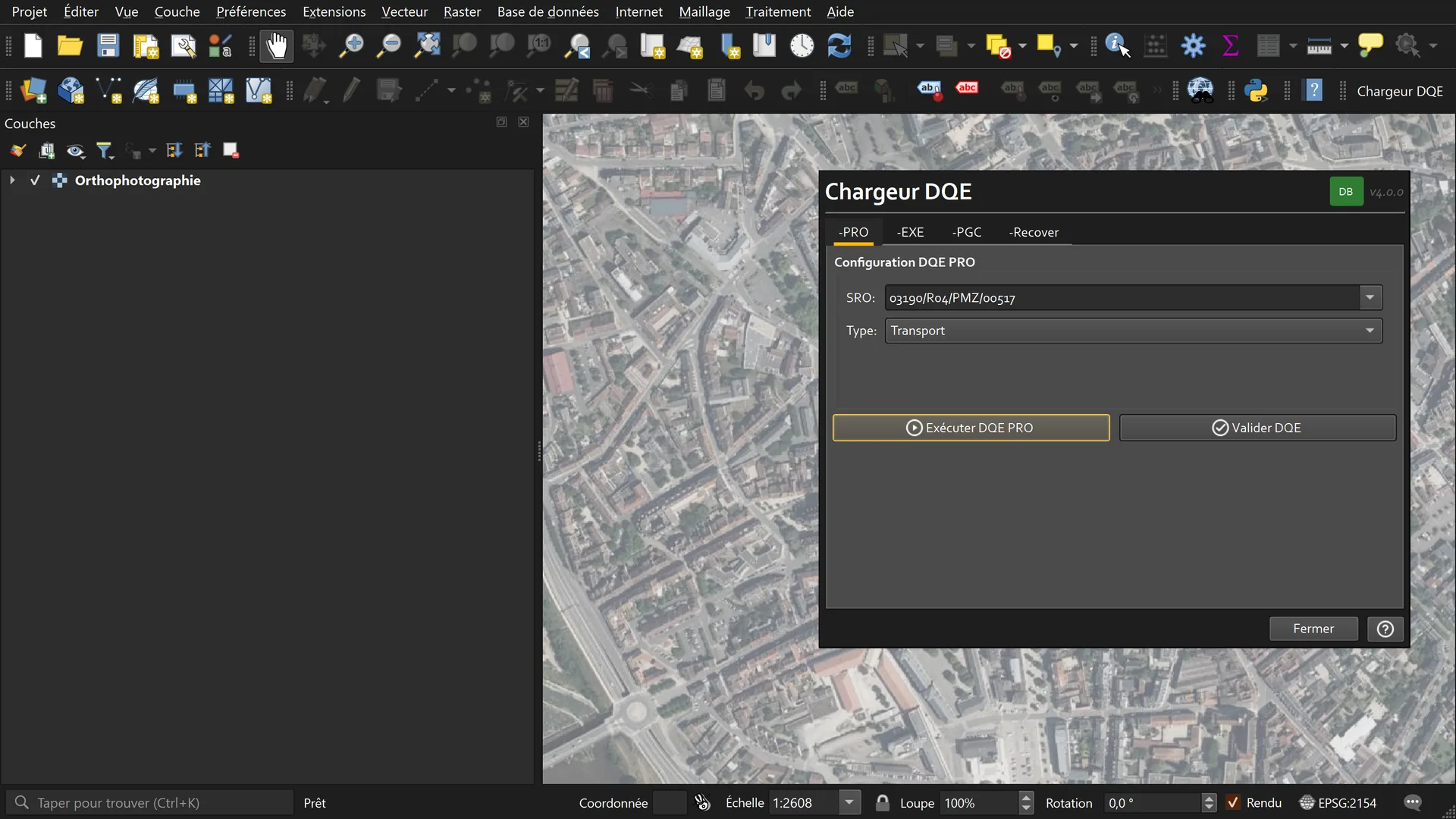Click the Map Tips speech bubble icon

click(x=1370, y=45)
